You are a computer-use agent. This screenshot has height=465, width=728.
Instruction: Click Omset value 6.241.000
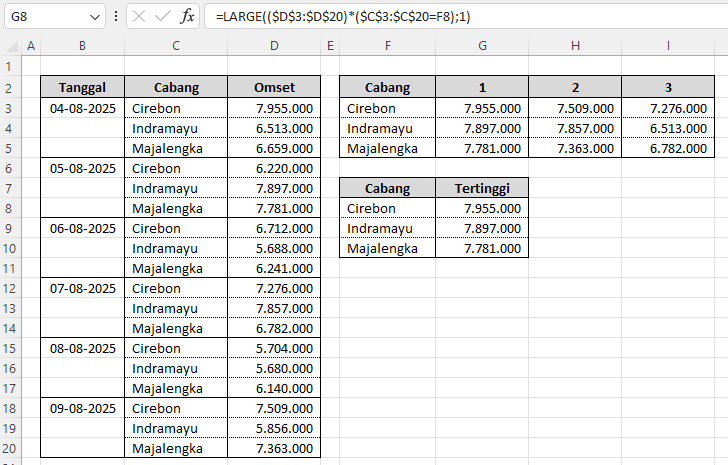click(274, 268)
